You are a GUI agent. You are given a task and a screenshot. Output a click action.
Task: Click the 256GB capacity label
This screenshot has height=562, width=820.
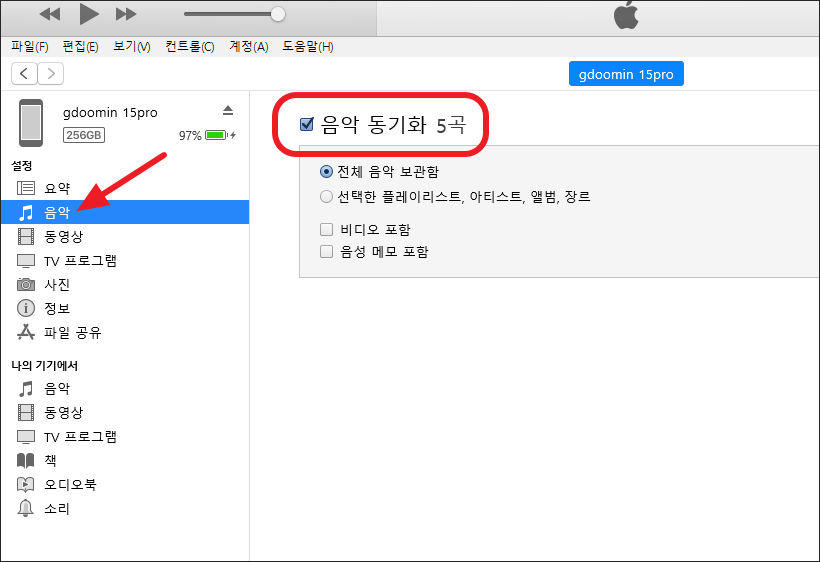[x=84, y=135]
